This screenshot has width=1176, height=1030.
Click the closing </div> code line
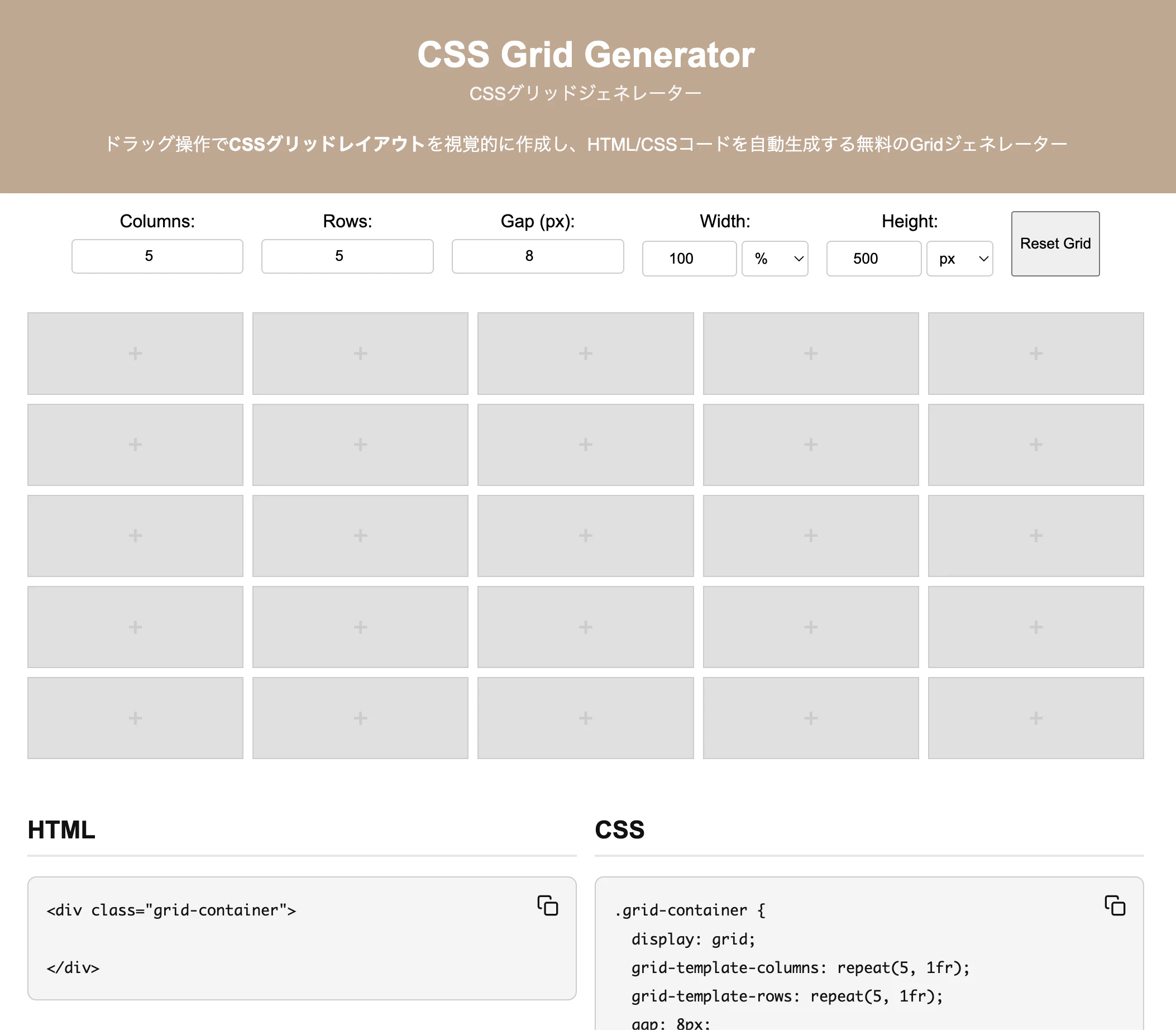pos(73,968)
